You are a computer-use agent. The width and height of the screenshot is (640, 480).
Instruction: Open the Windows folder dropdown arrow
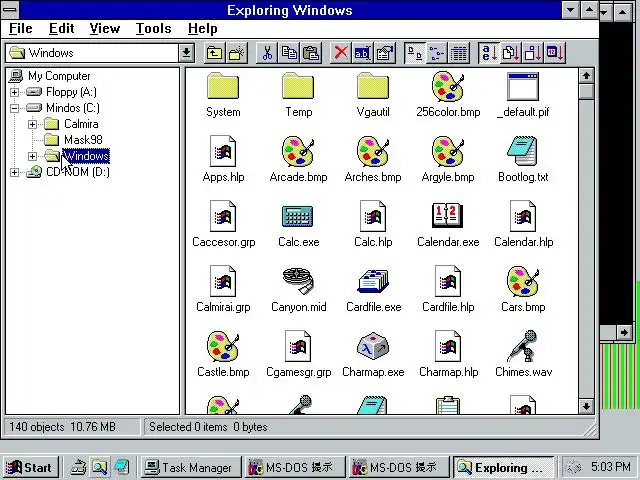click(187, 53)
